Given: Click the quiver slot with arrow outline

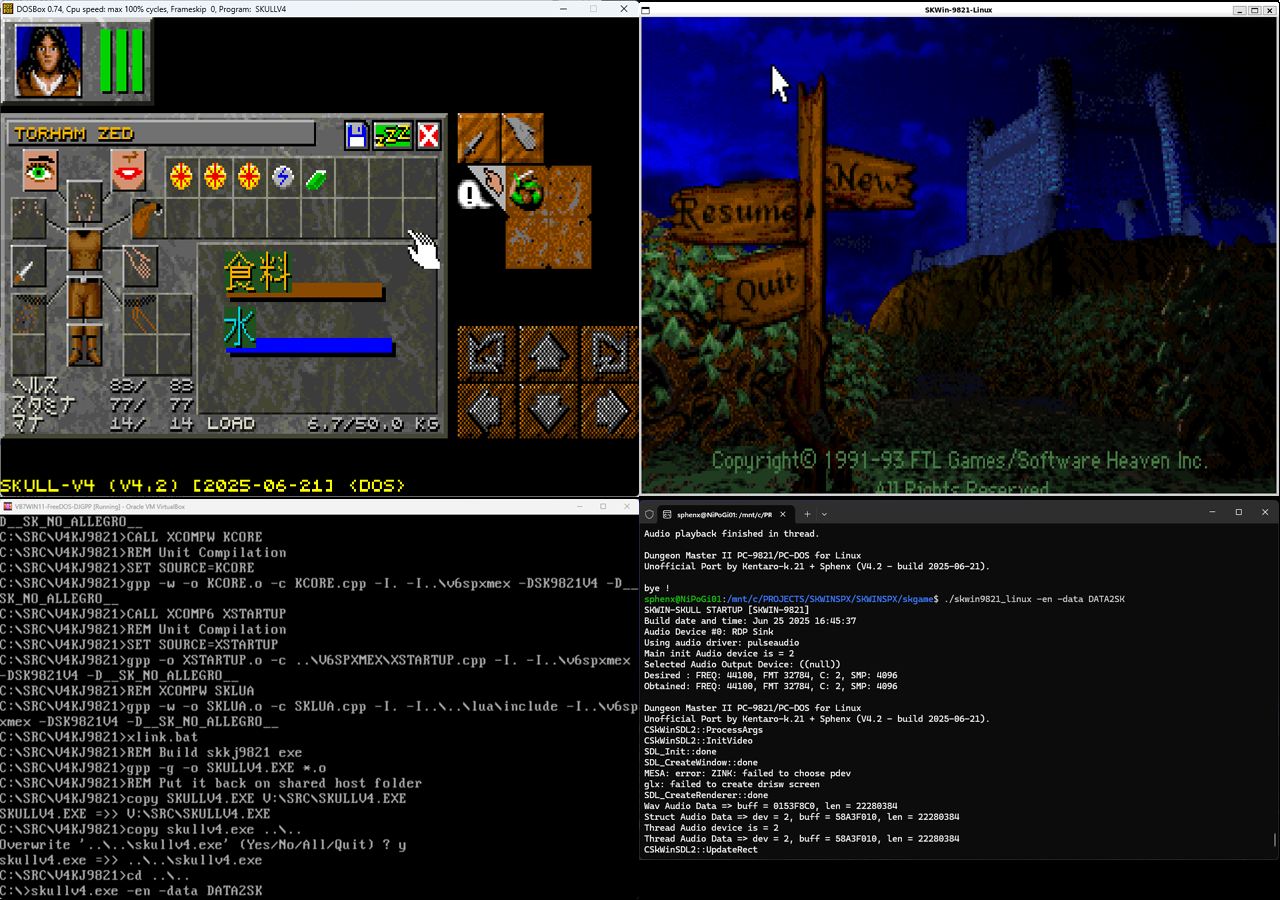Looking at the screenshot, I should 140,314.
